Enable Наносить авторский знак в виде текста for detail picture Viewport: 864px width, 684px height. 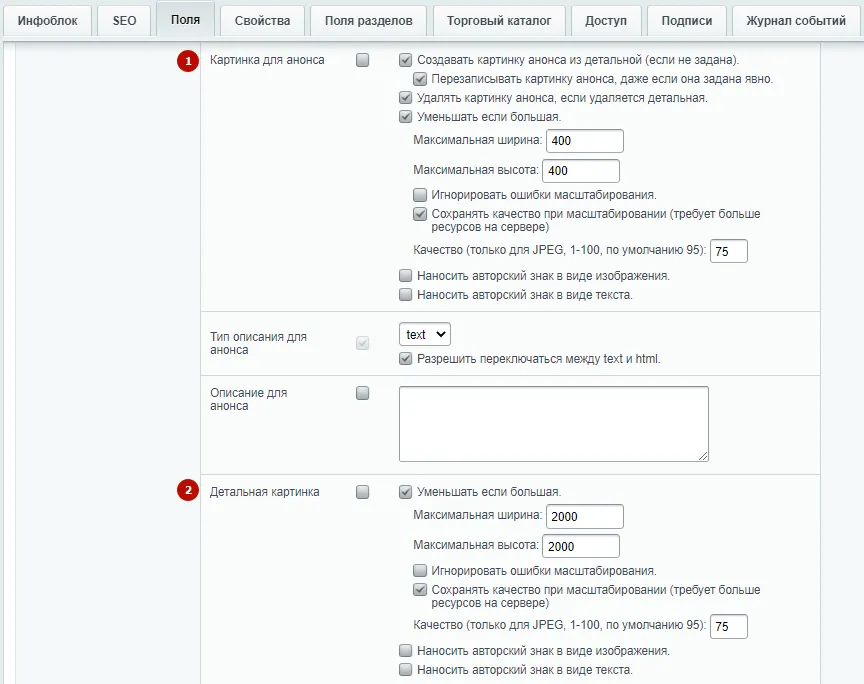[x=406, y=670]
